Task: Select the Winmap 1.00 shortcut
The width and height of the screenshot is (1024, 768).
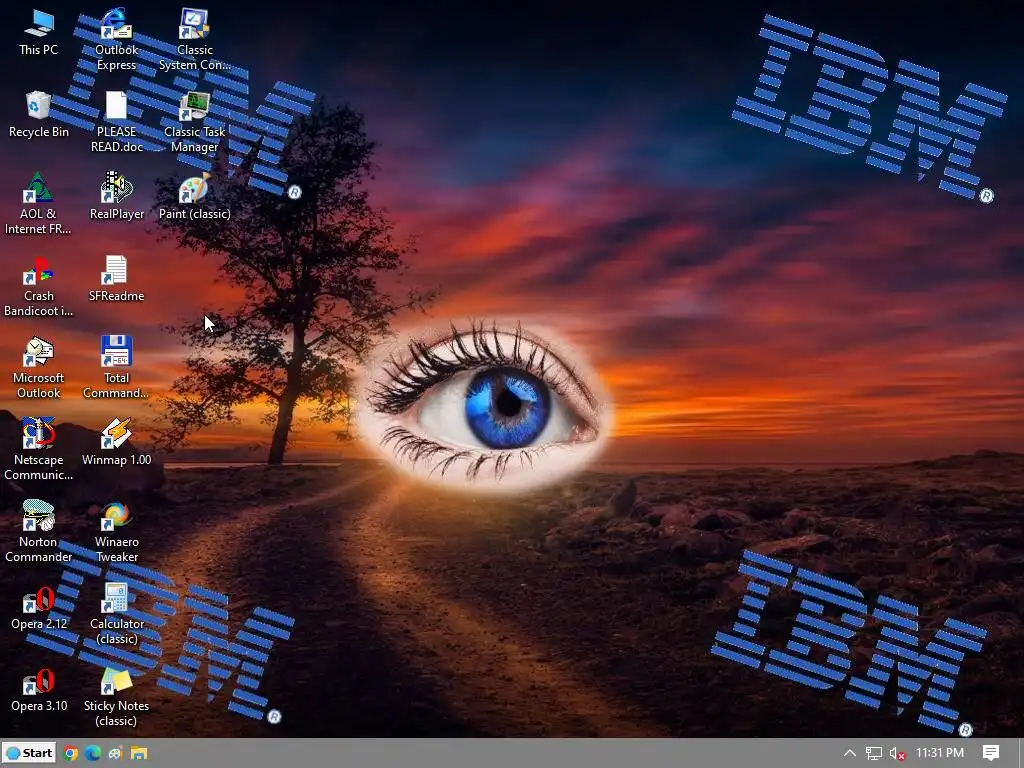Action: [x=116, y=443]
